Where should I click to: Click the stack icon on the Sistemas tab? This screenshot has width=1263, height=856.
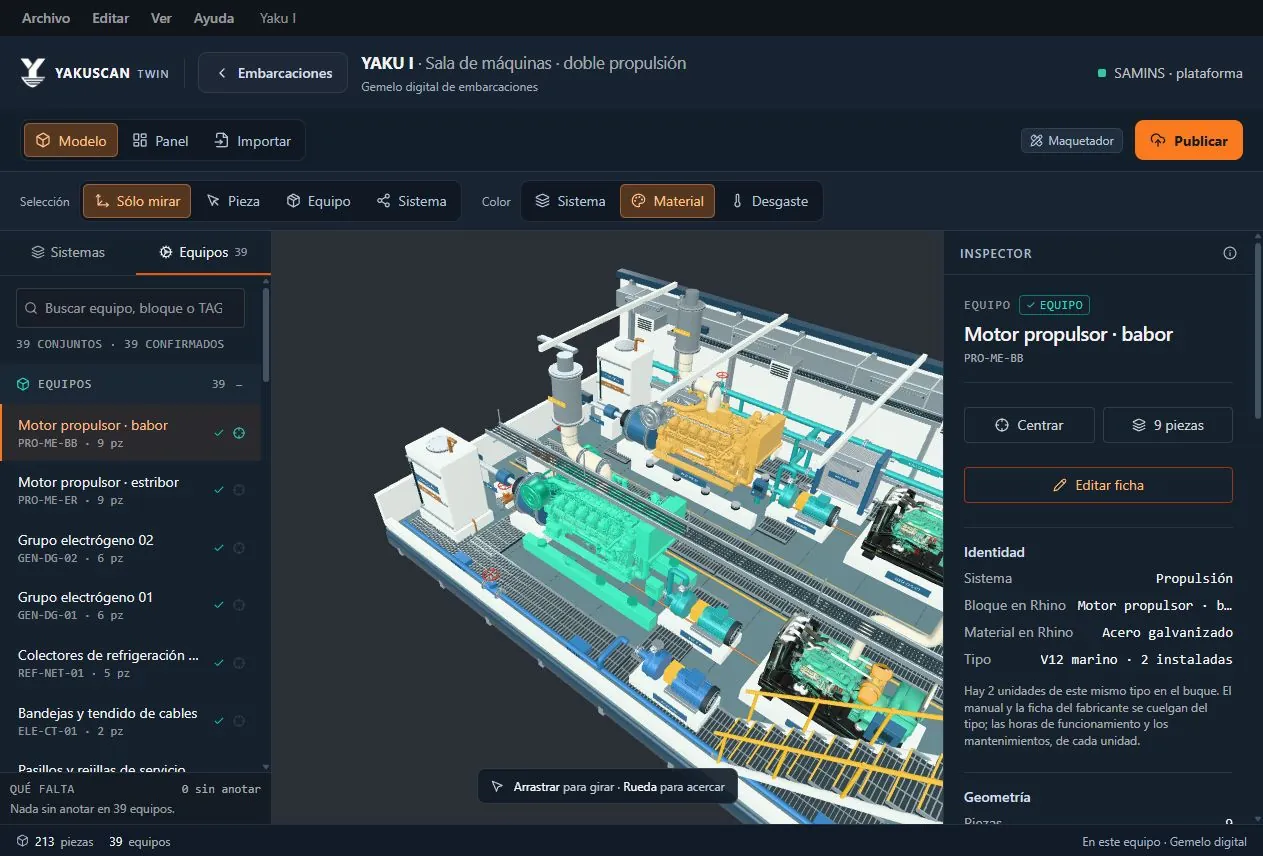tap(38, 253)
